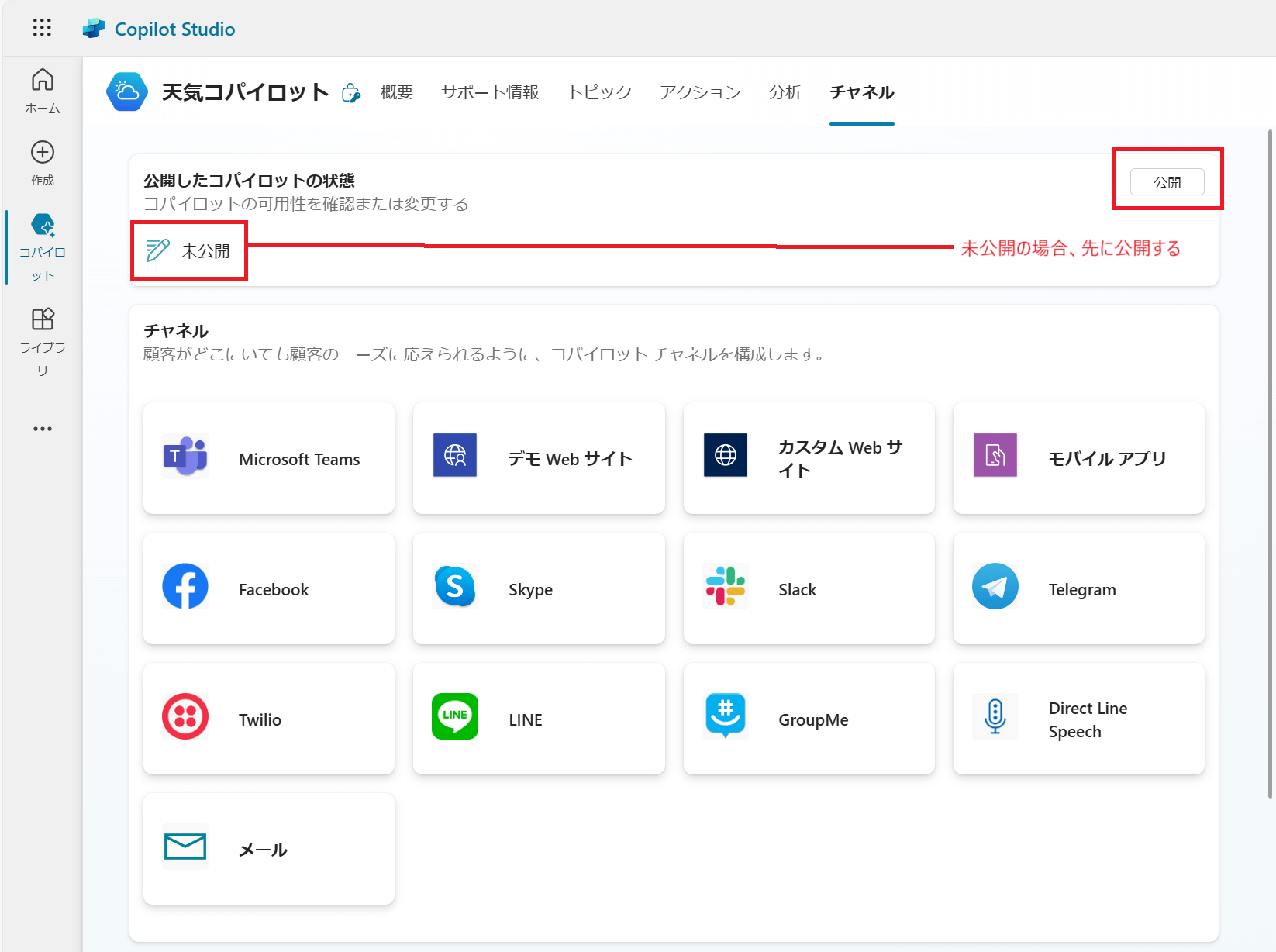The width and height of the screenshot is (1276, 952).
Task: Select the LINE logo icon
Action: coord(455,716)
